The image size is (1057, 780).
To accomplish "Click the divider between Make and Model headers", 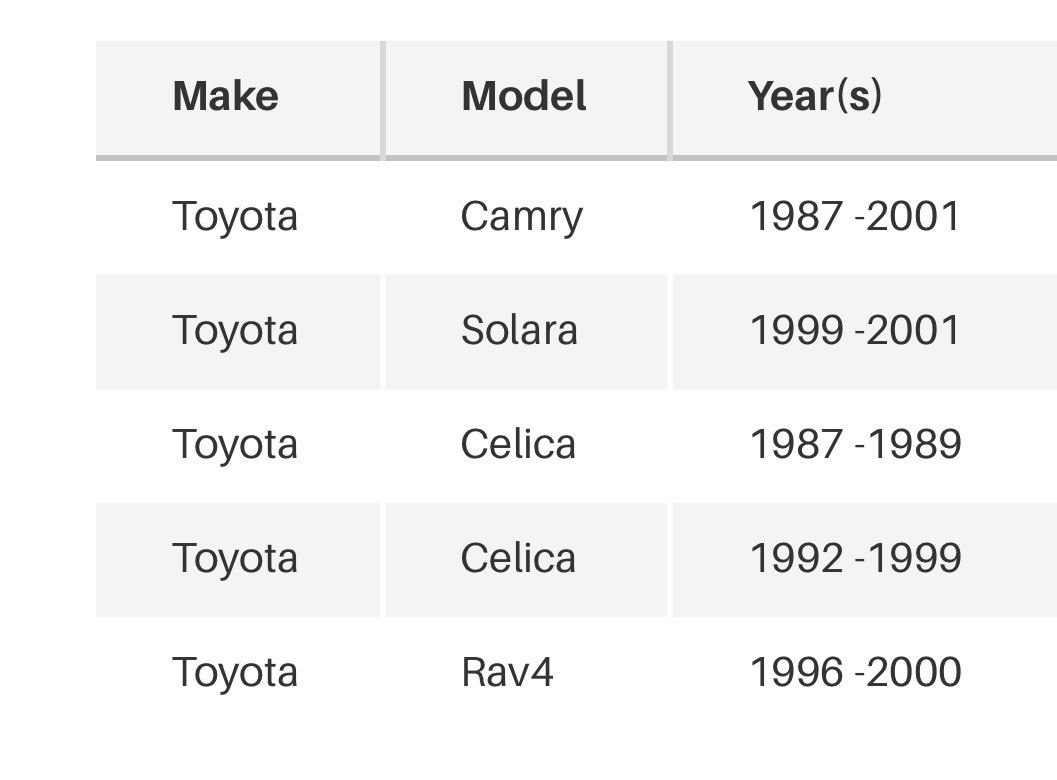I will [x=383, y=100].
